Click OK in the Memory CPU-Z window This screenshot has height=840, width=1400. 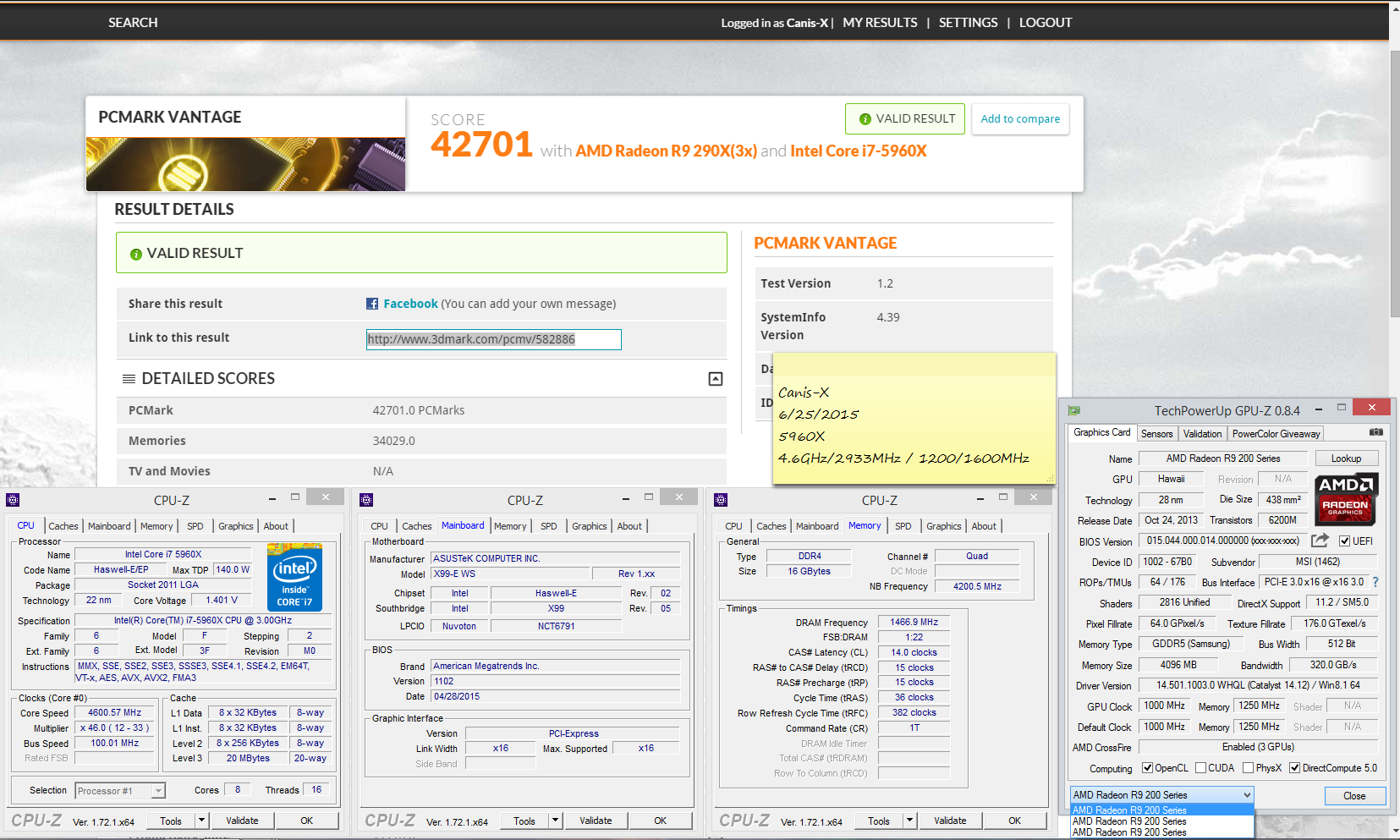[x=1015, y=821]
